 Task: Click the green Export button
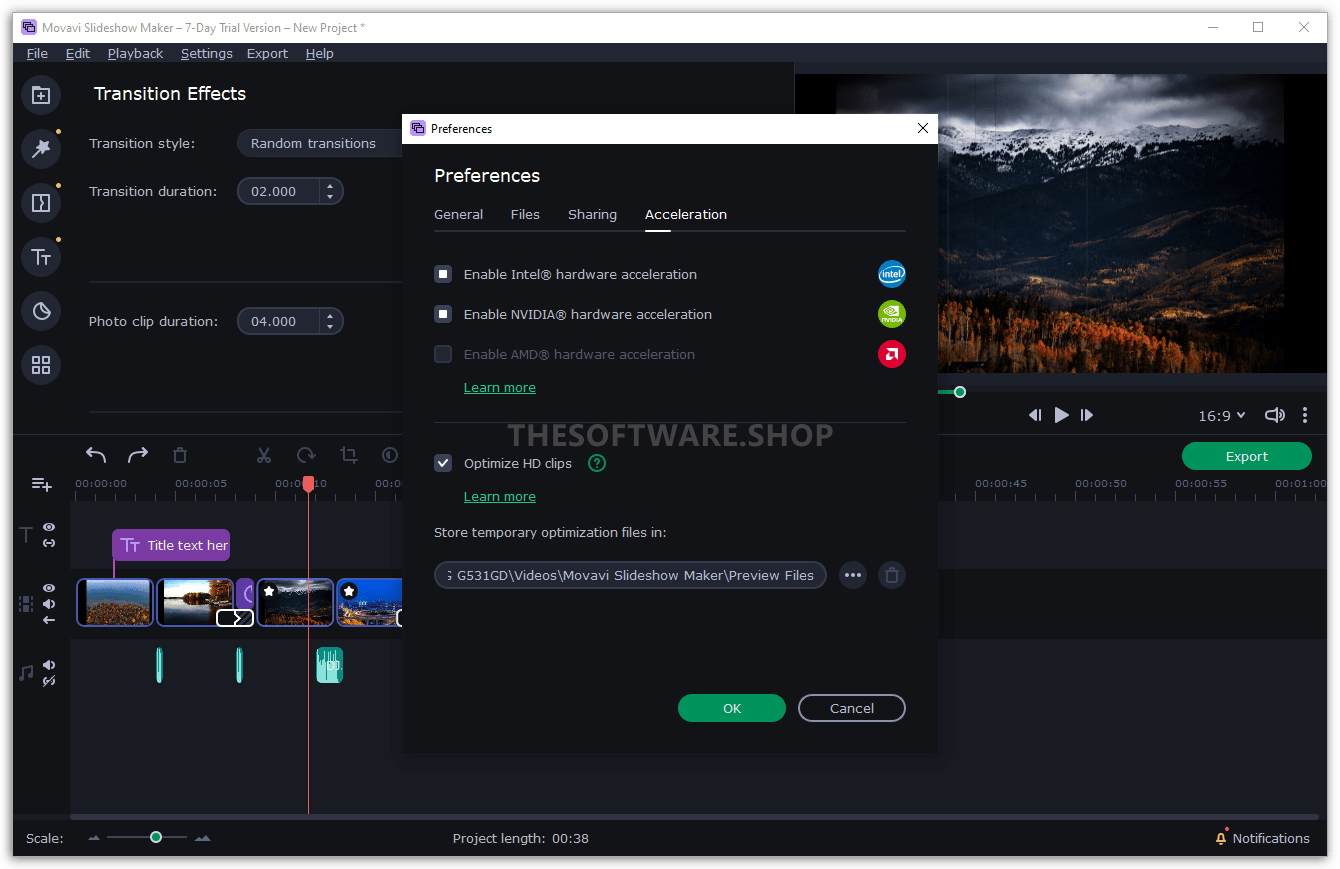pyautogui.click(x=1247, y=456)
